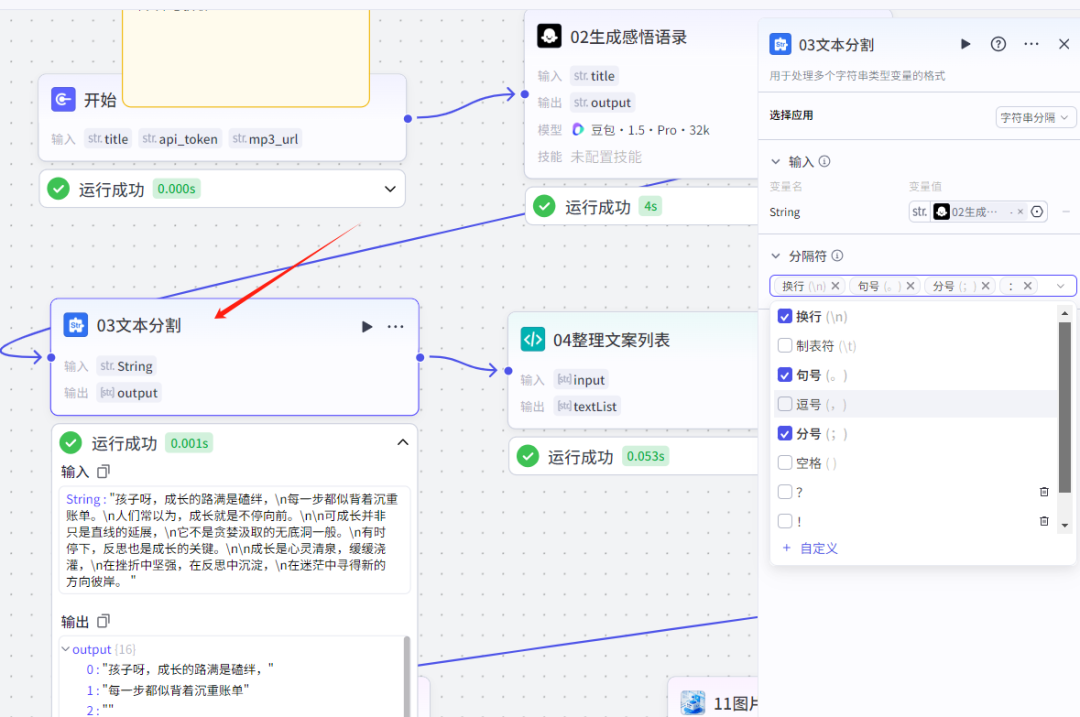Click the 04整理文案列表 code icon
This screenshot has width=1080, height=717.
532,339
